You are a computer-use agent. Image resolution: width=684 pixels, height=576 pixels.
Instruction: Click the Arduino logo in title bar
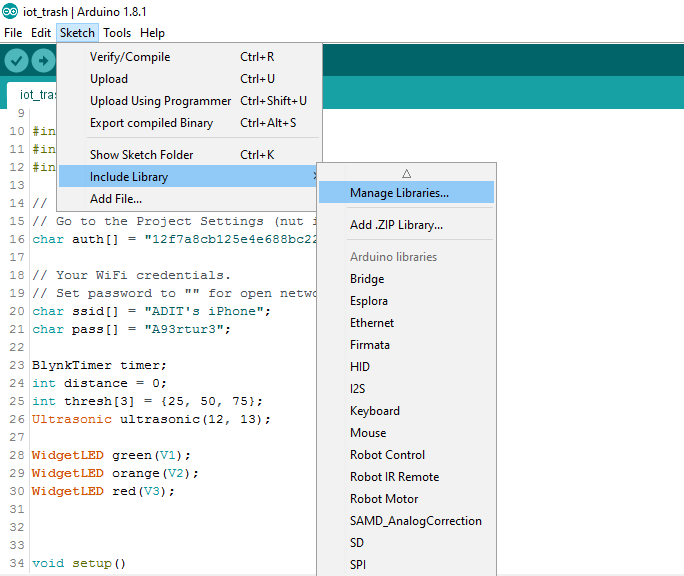(x=10, y=11)
